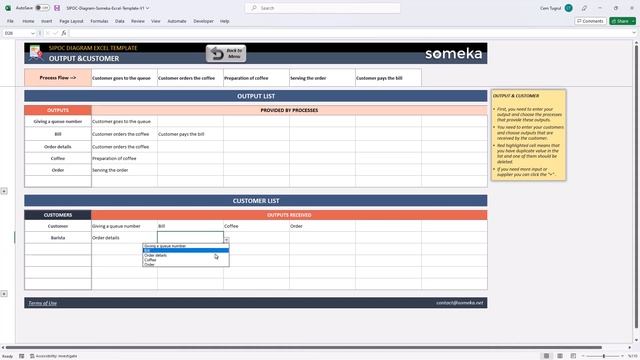Select the 'Coffee' cell in Customer row
The width and height of the screenshot is (640, 360).
[256, 226]
